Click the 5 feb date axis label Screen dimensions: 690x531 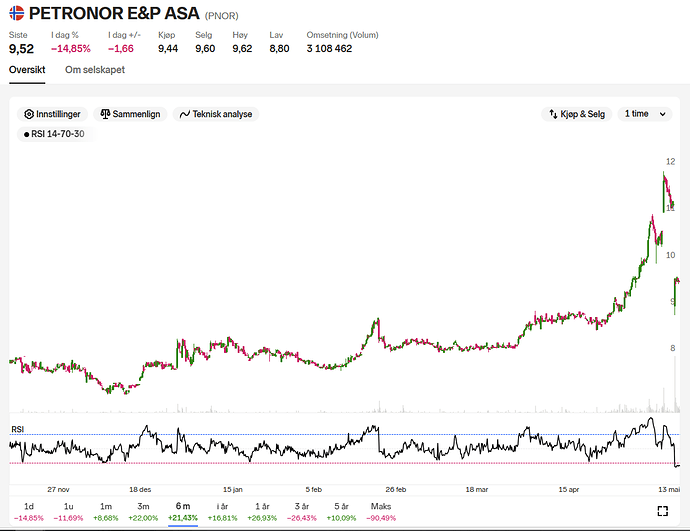point(314,490)
